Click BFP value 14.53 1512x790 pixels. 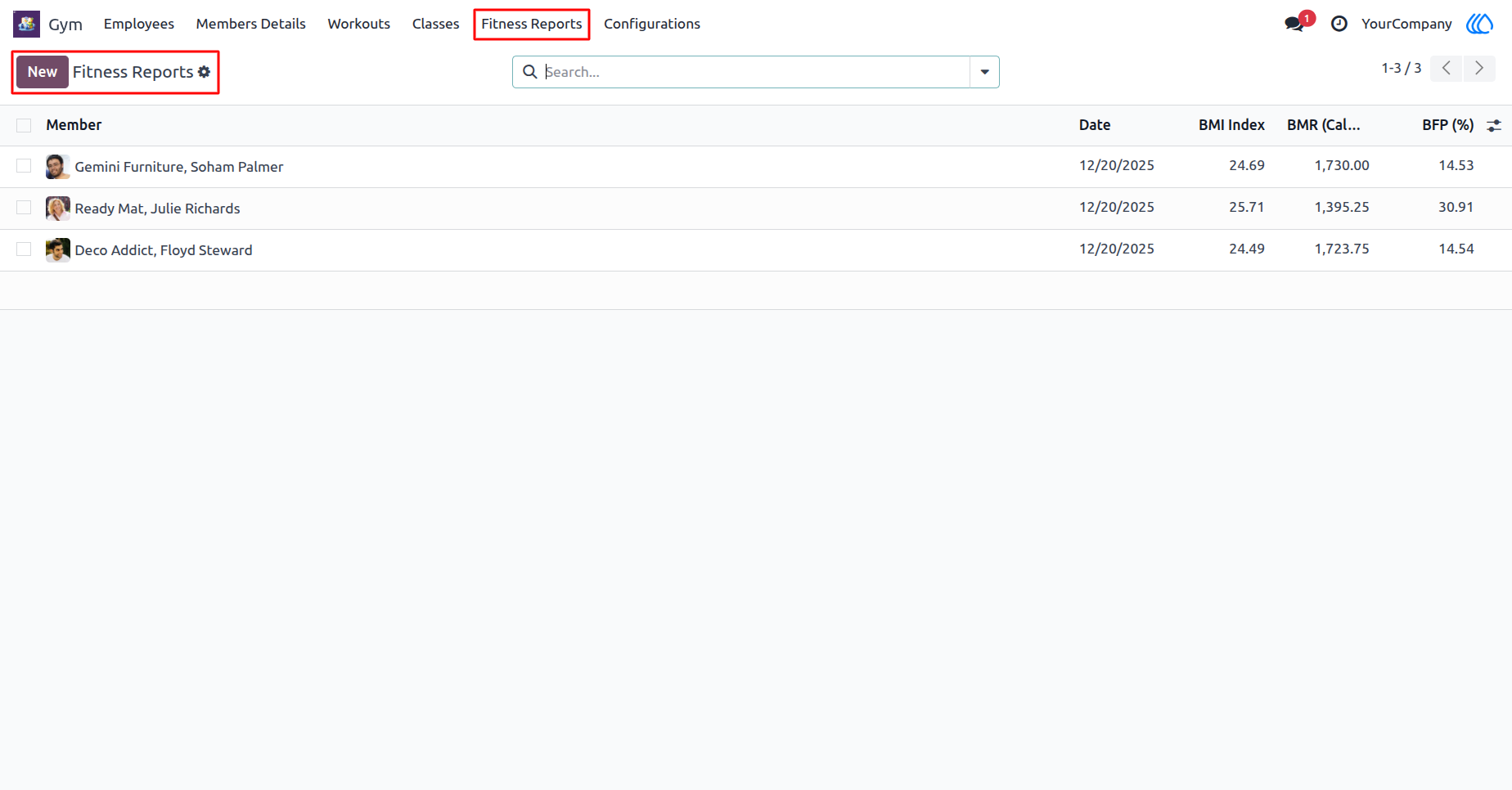(1456, 165)
